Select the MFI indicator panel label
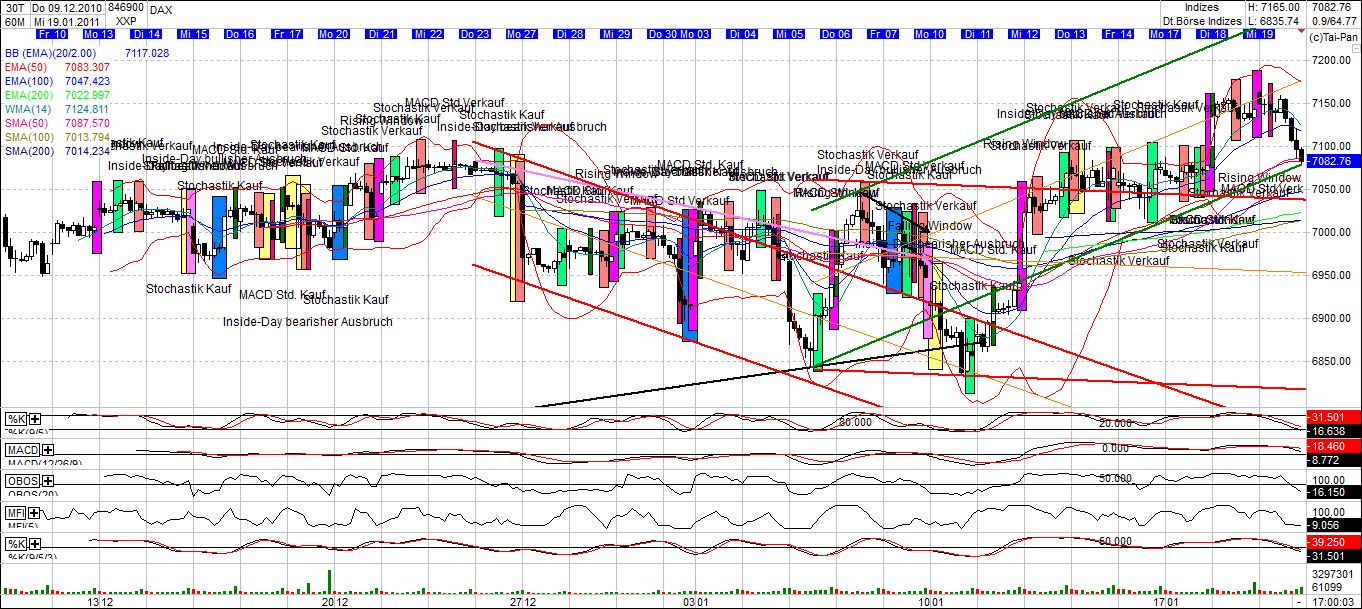 (x=15, y=513)
